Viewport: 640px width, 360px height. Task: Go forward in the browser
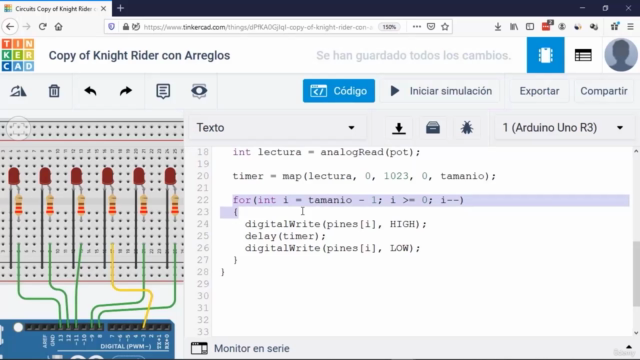tap(27, 27)
